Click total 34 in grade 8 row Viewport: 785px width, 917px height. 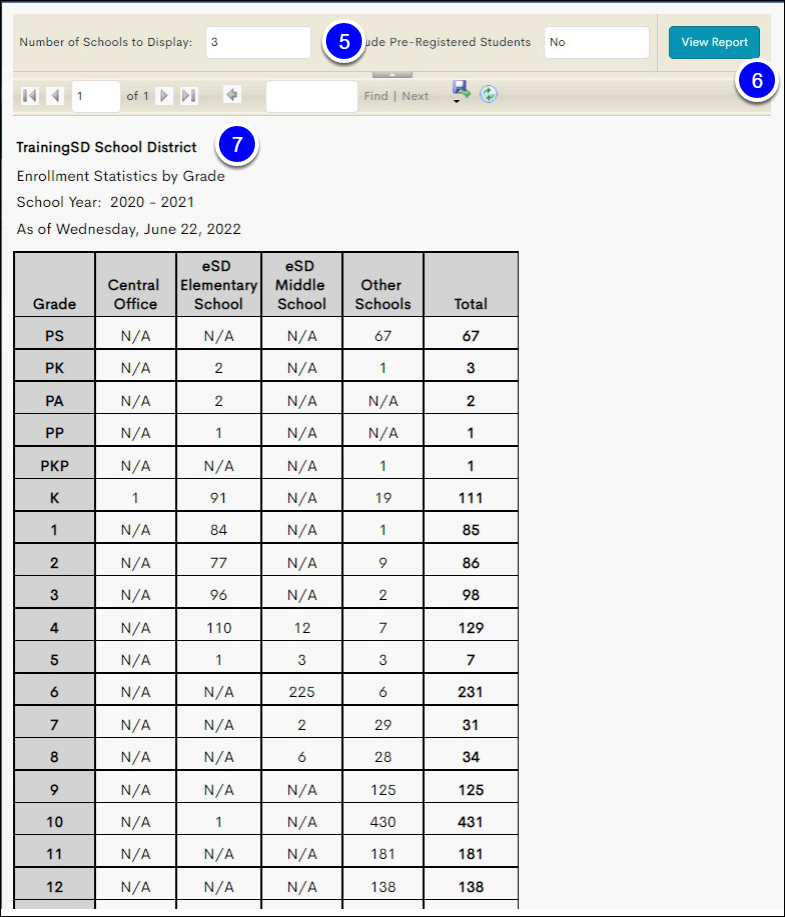click(x=471, y=757)
